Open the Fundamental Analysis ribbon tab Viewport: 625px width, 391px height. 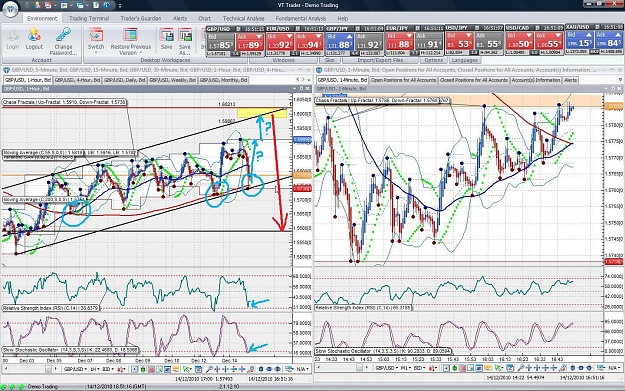tap(301, 18)
